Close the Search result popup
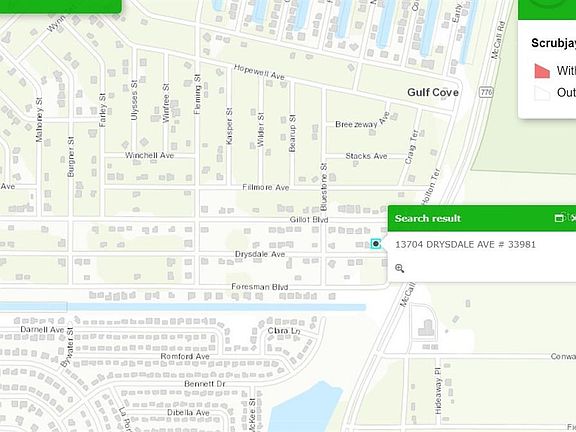576x432 pixels. pyautogui.click(x=573, y=218)
